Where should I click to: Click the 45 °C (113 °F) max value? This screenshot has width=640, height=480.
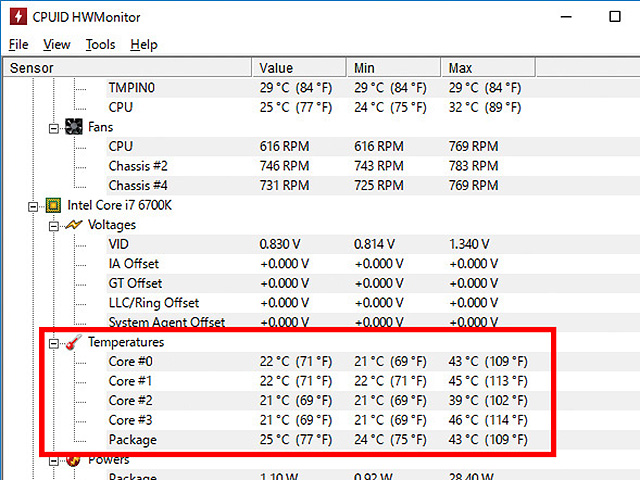pos(488,382)
